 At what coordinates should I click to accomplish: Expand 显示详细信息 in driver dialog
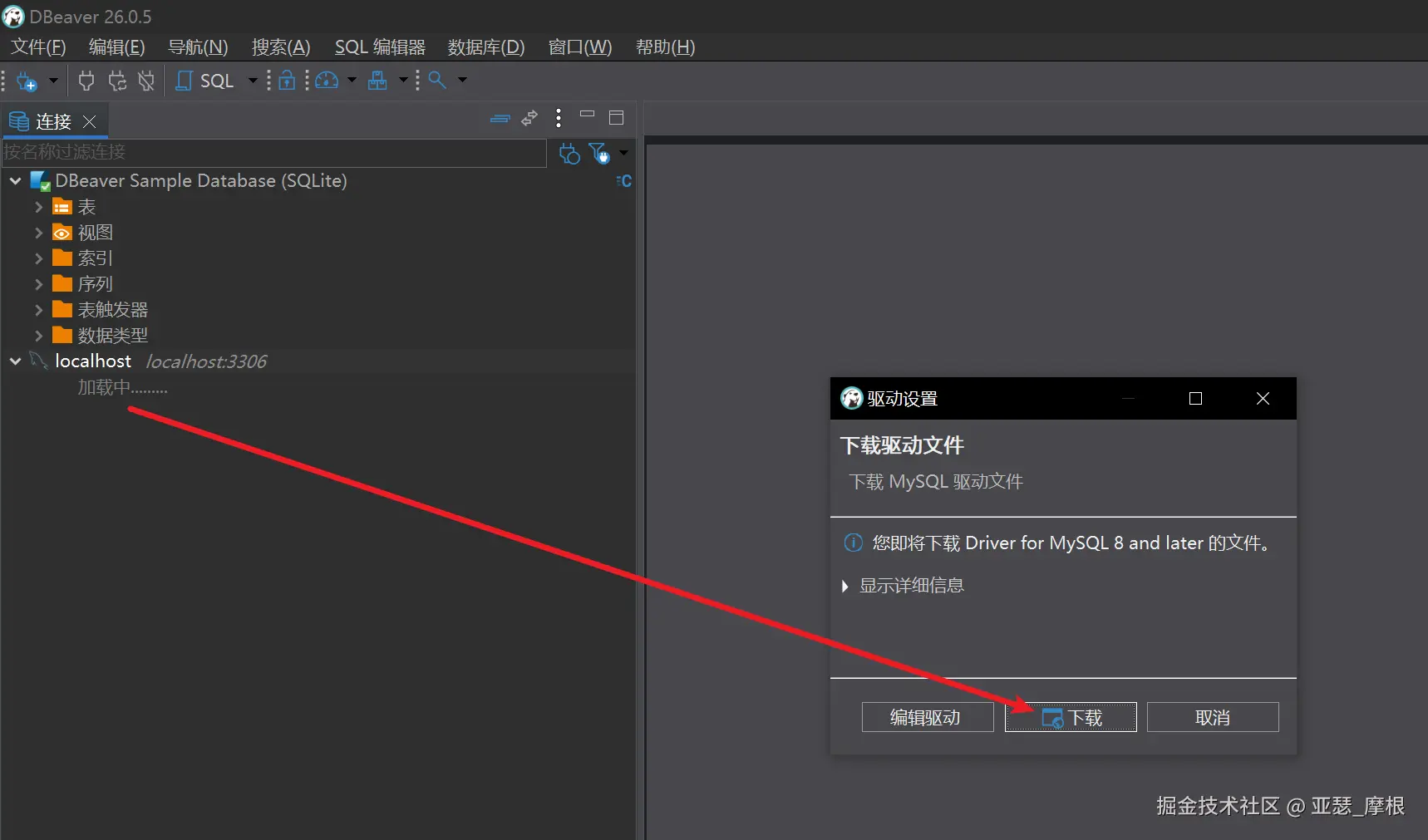(845, 586)
